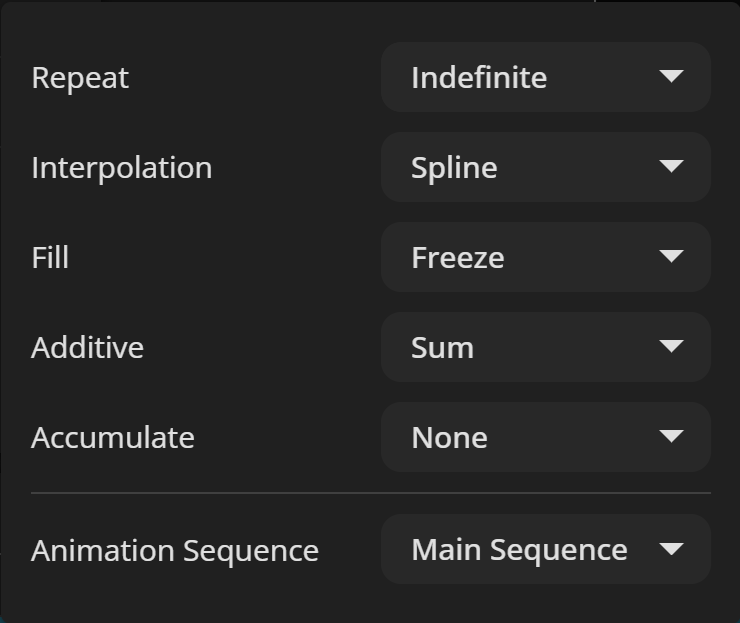This screenshot has height=623, width=740.
Task: Open the Repeat dropdown set to Indefinite
Action: [545, 77]
